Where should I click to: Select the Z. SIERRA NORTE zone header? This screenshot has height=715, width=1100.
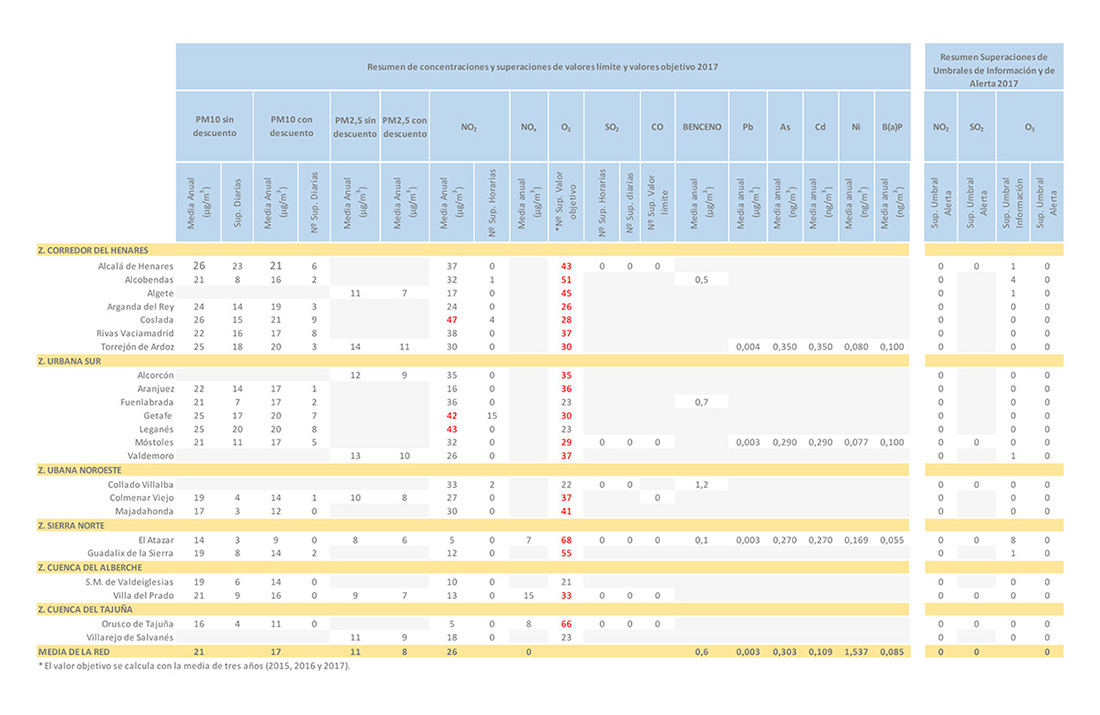72,524
